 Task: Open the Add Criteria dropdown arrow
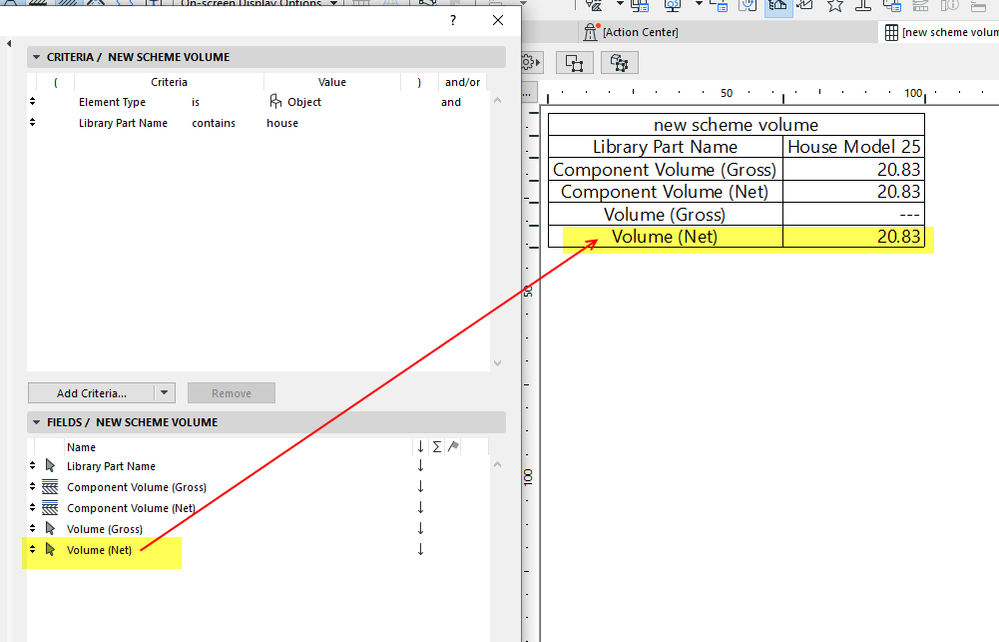[164, 392]
